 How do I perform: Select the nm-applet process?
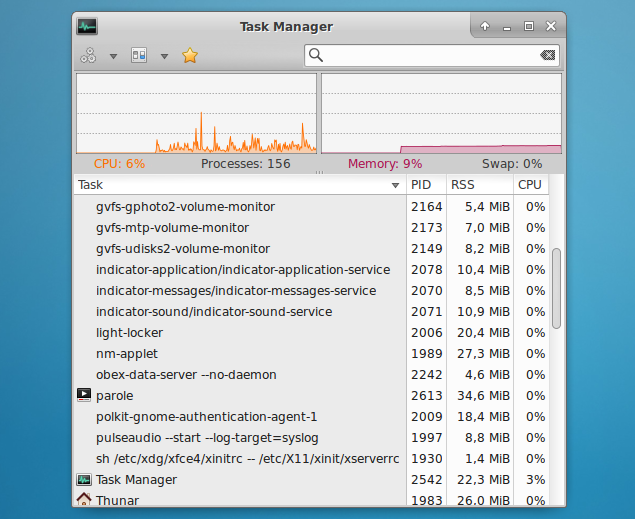127,354
